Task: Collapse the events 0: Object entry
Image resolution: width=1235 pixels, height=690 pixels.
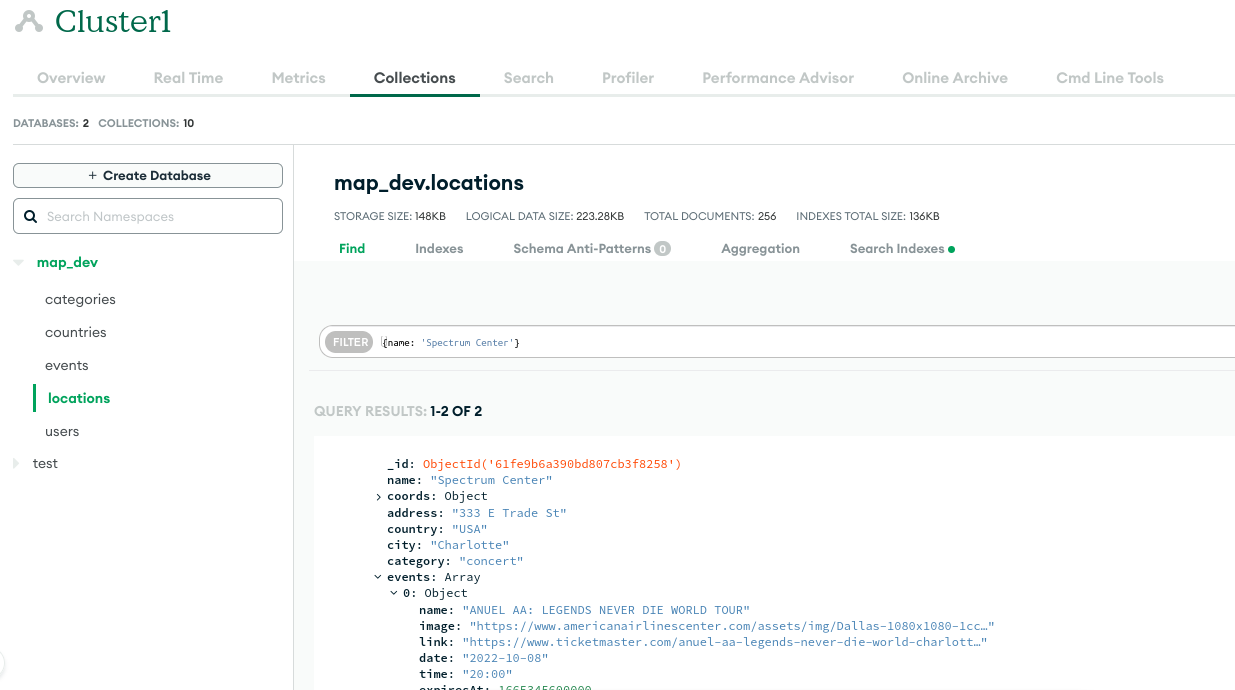Action: (394, 594)
